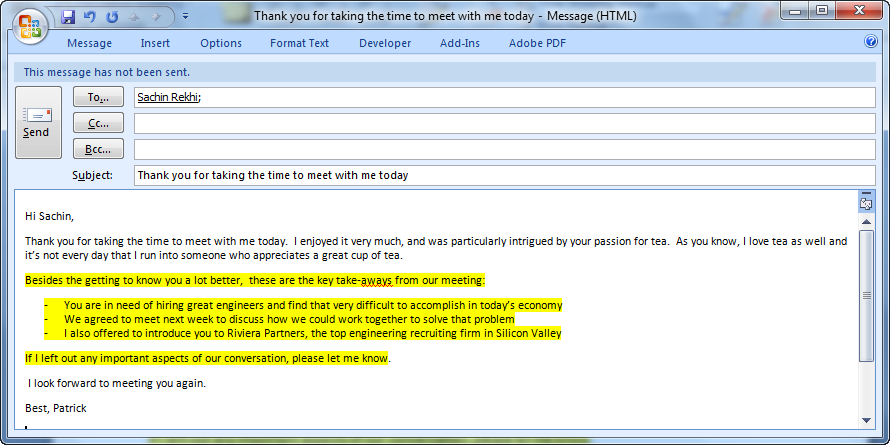Open Outlook Help question mark icon
Viewport: 890px width, 445px height.
coord(870,42)
